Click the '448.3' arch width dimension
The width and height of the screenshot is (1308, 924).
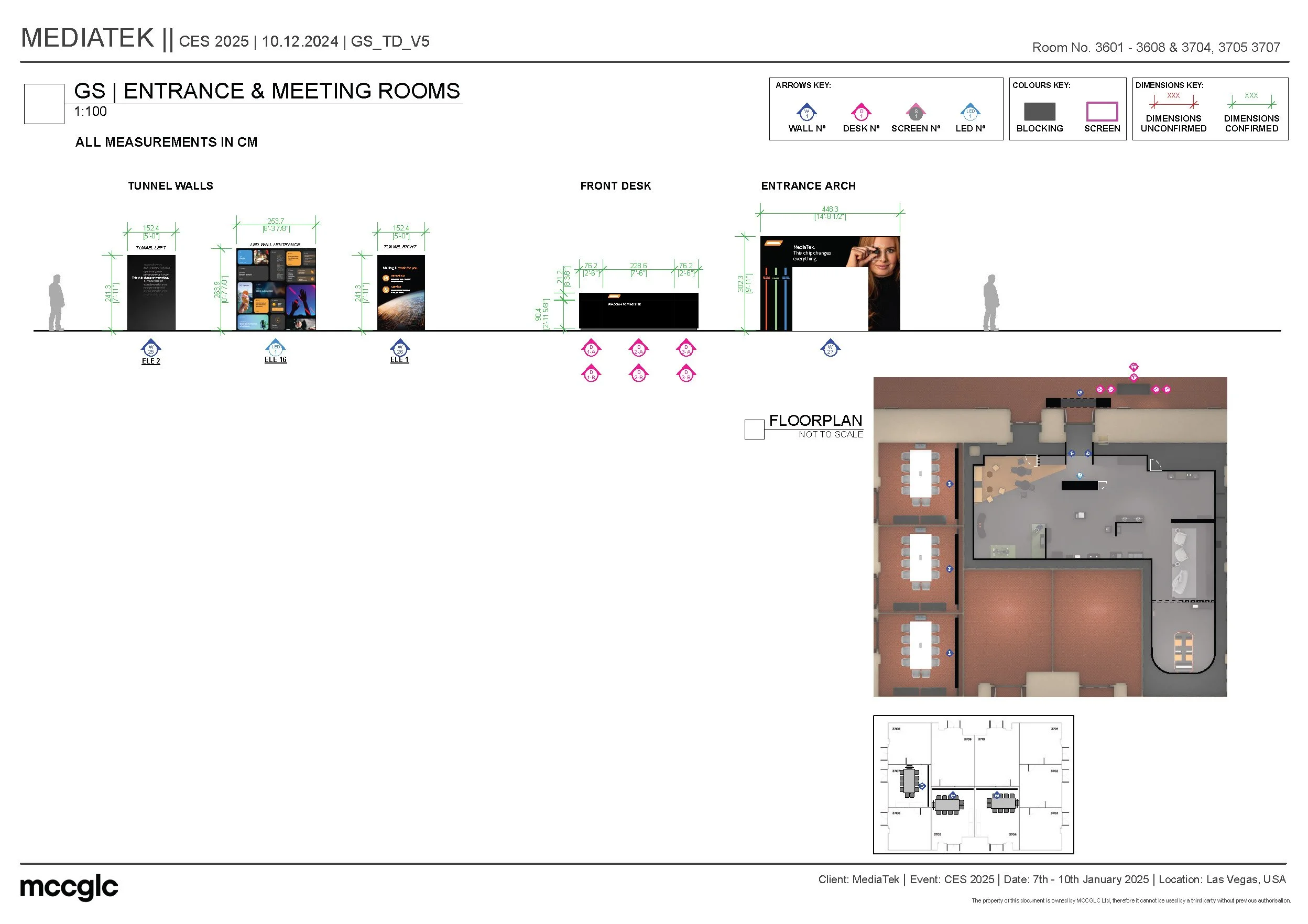(830, 210)
